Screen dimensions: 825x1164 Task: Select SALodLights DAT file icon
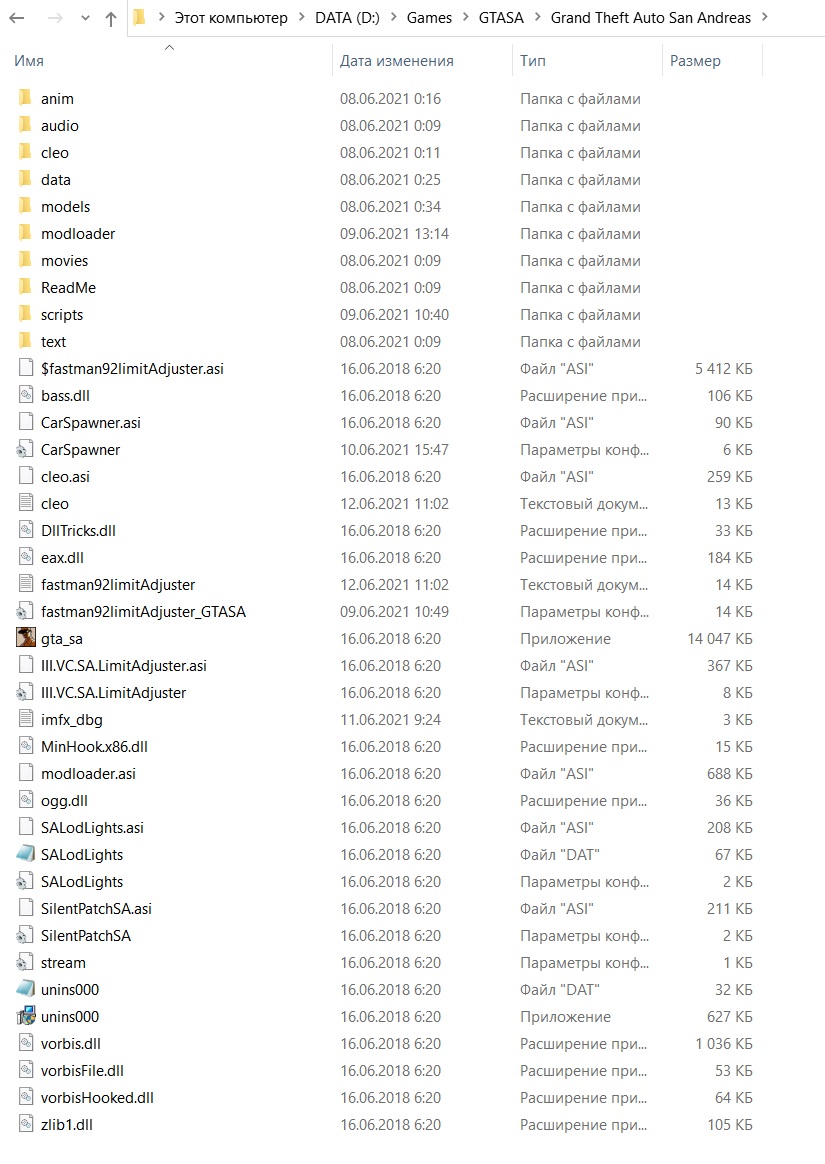coord(25,854)
